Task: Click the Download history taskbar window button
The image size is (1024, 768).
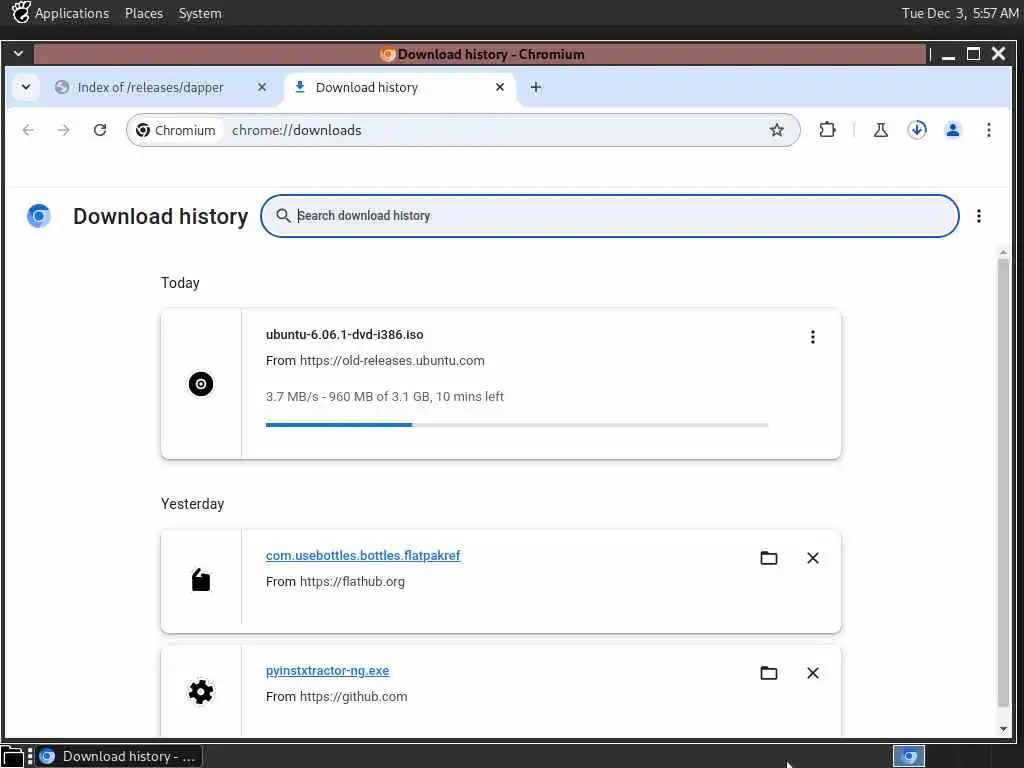Action: coord(119,756)
